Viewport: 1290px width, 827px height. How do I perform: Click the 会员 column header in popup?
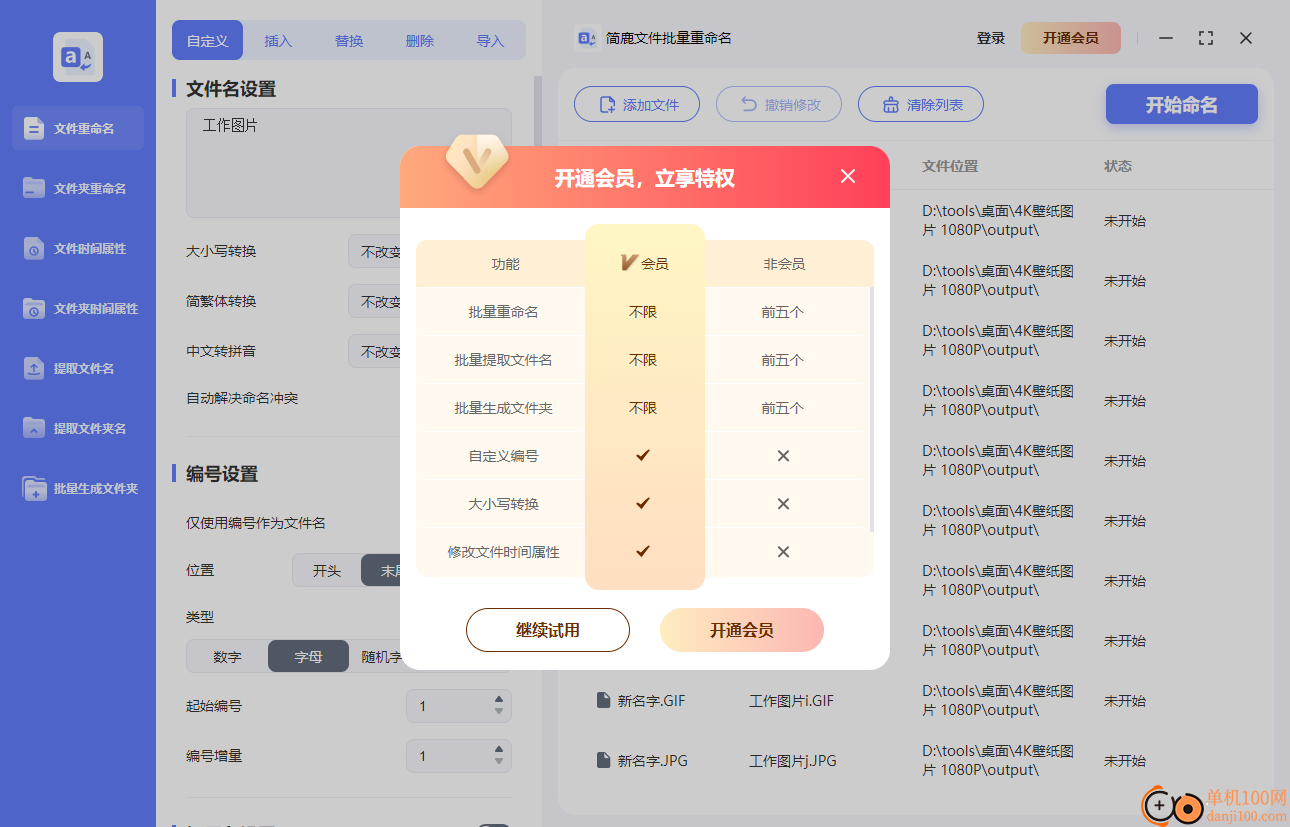coord(644,264)
